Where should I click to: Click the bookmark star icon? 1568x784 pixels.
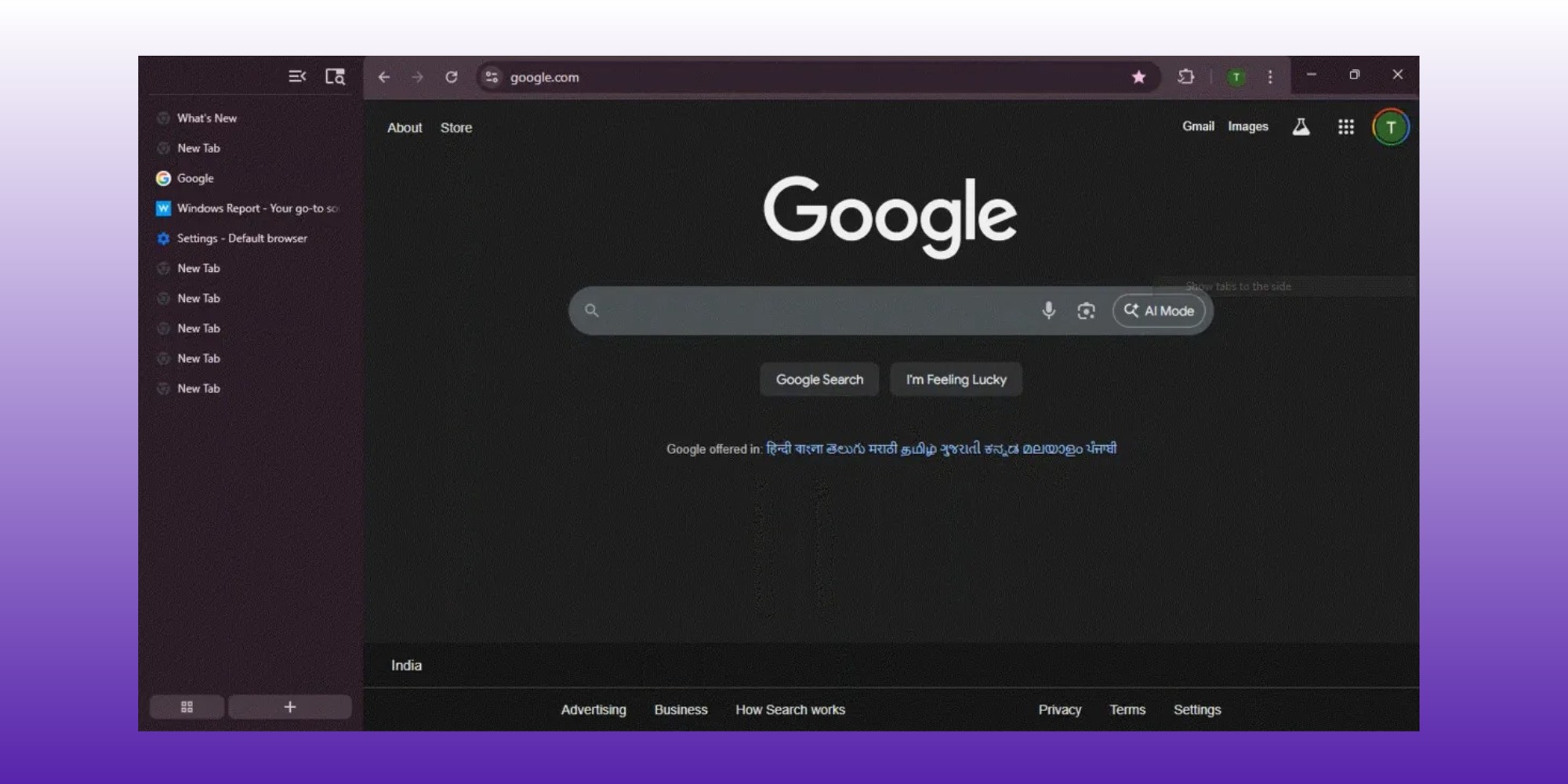click(1138, 77)
